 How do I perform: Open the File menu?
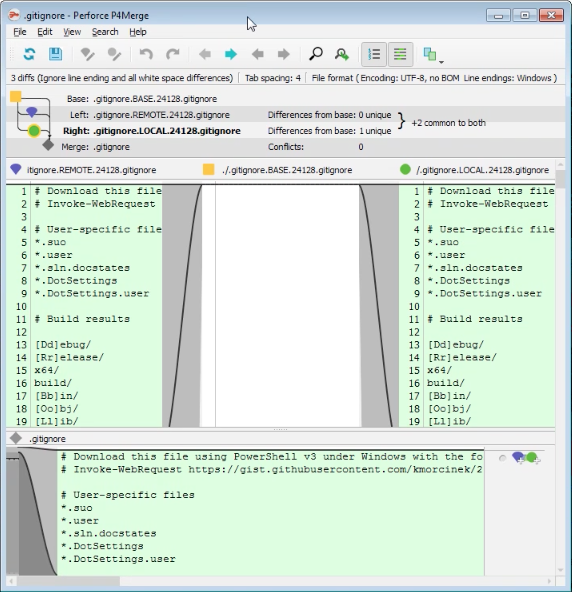click(x=20, y=32)
